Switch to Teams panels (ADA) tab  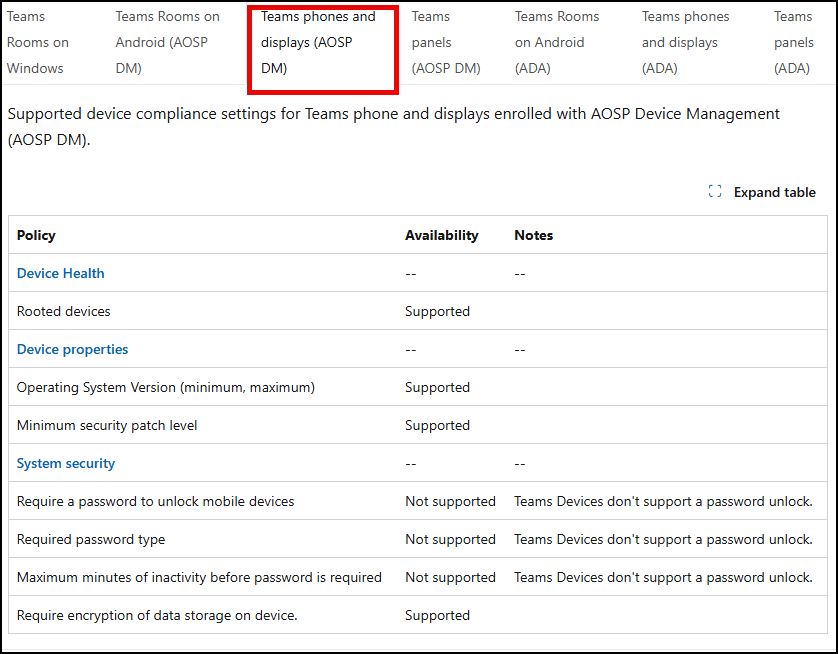(794, 42)
